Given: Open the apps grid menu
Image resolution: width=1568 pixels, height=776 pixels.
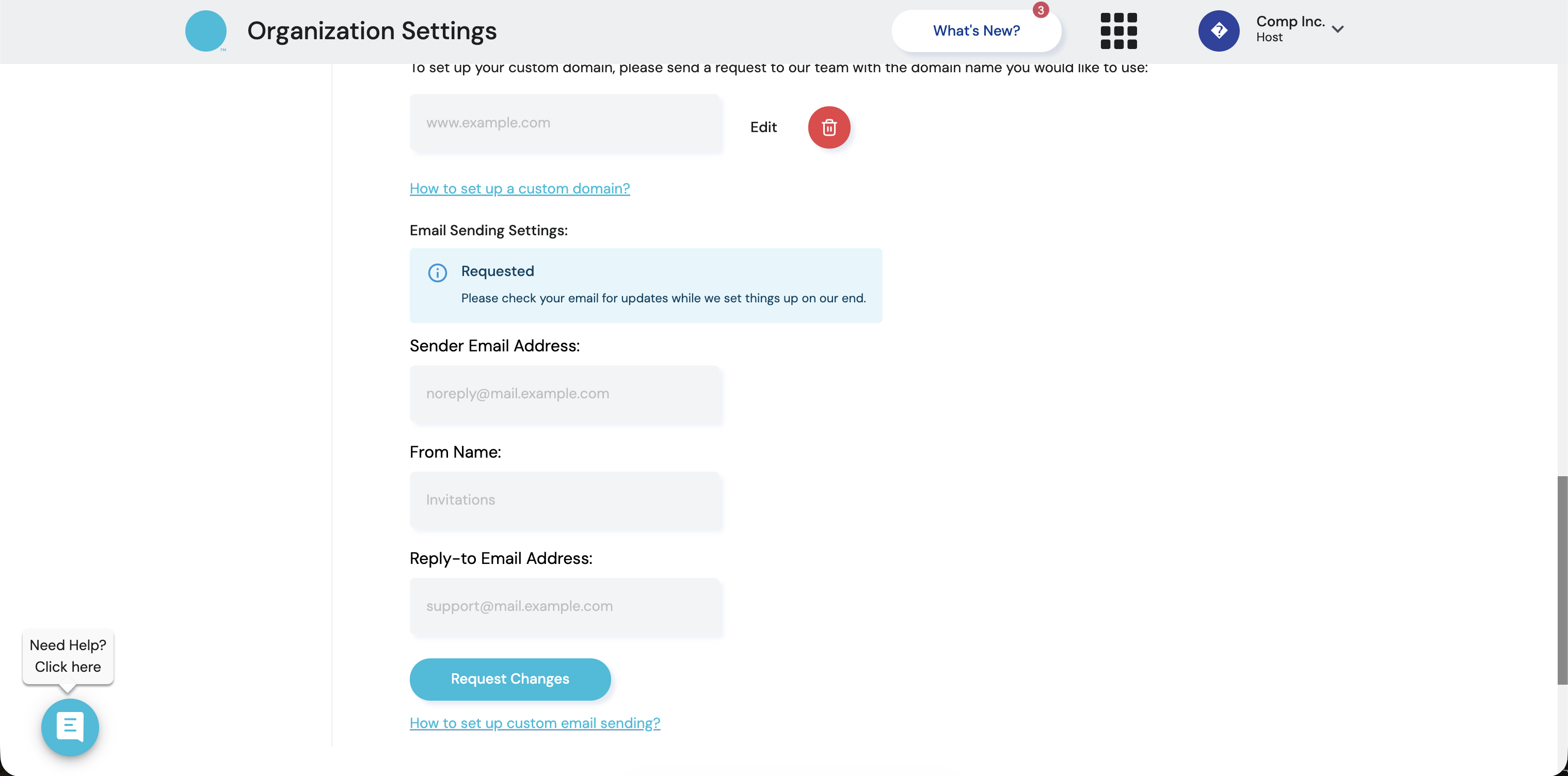Looking at the screenshot, I should coord(1118,31).
